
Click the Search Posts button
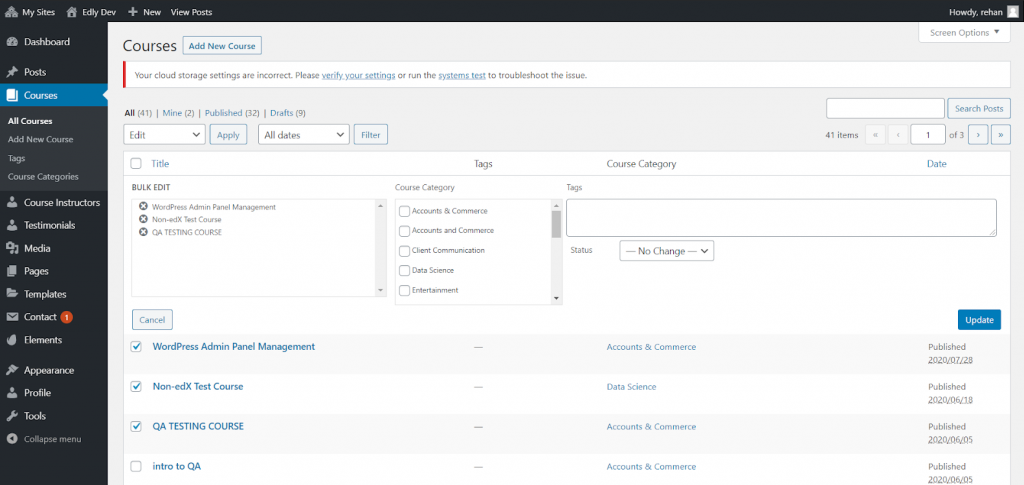(x=979, y=108)
